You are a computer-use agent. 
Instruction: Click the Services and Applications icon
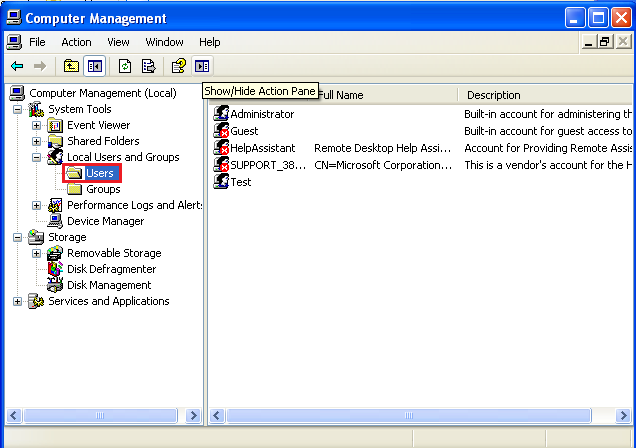coord(36,301)
